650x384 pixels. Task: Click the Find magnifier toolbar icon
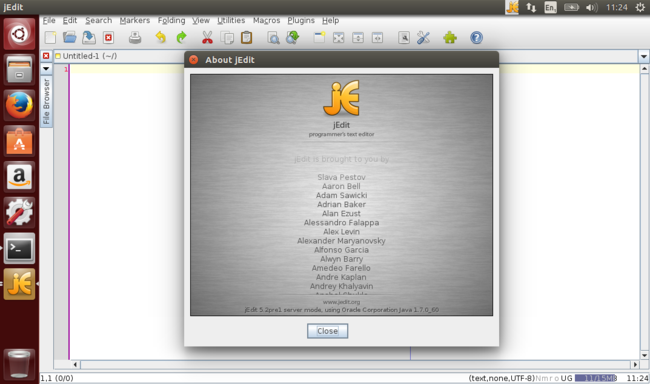[x=273, y=38]
